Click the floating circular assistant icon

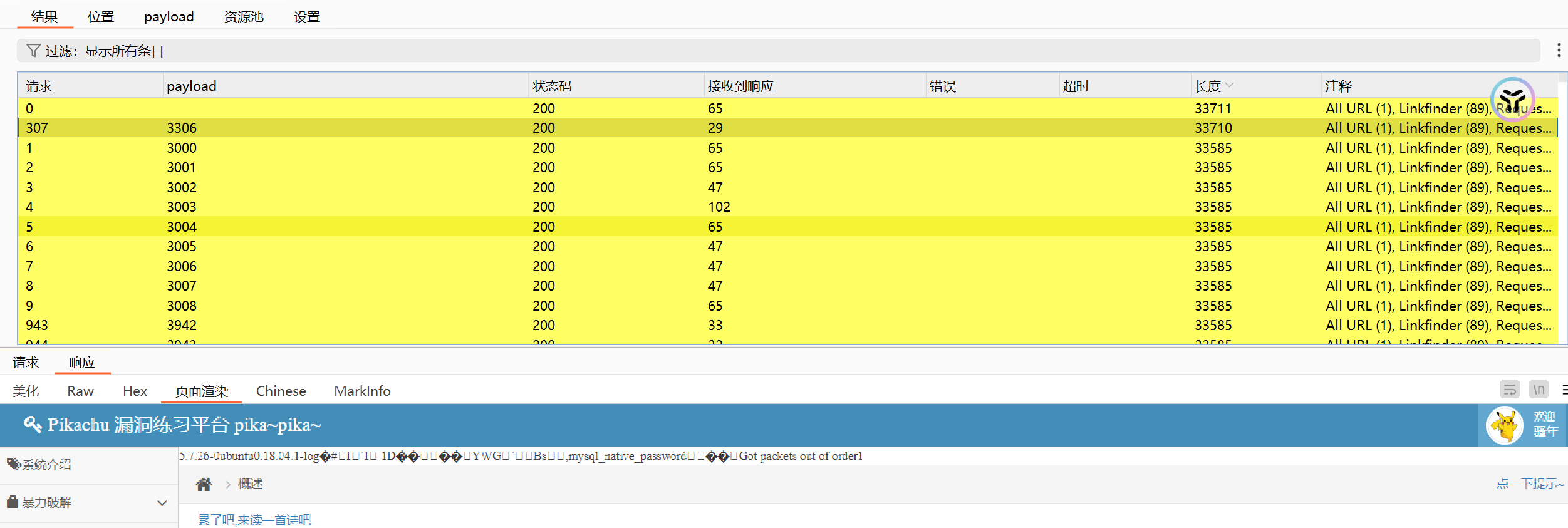[1512, 99]
